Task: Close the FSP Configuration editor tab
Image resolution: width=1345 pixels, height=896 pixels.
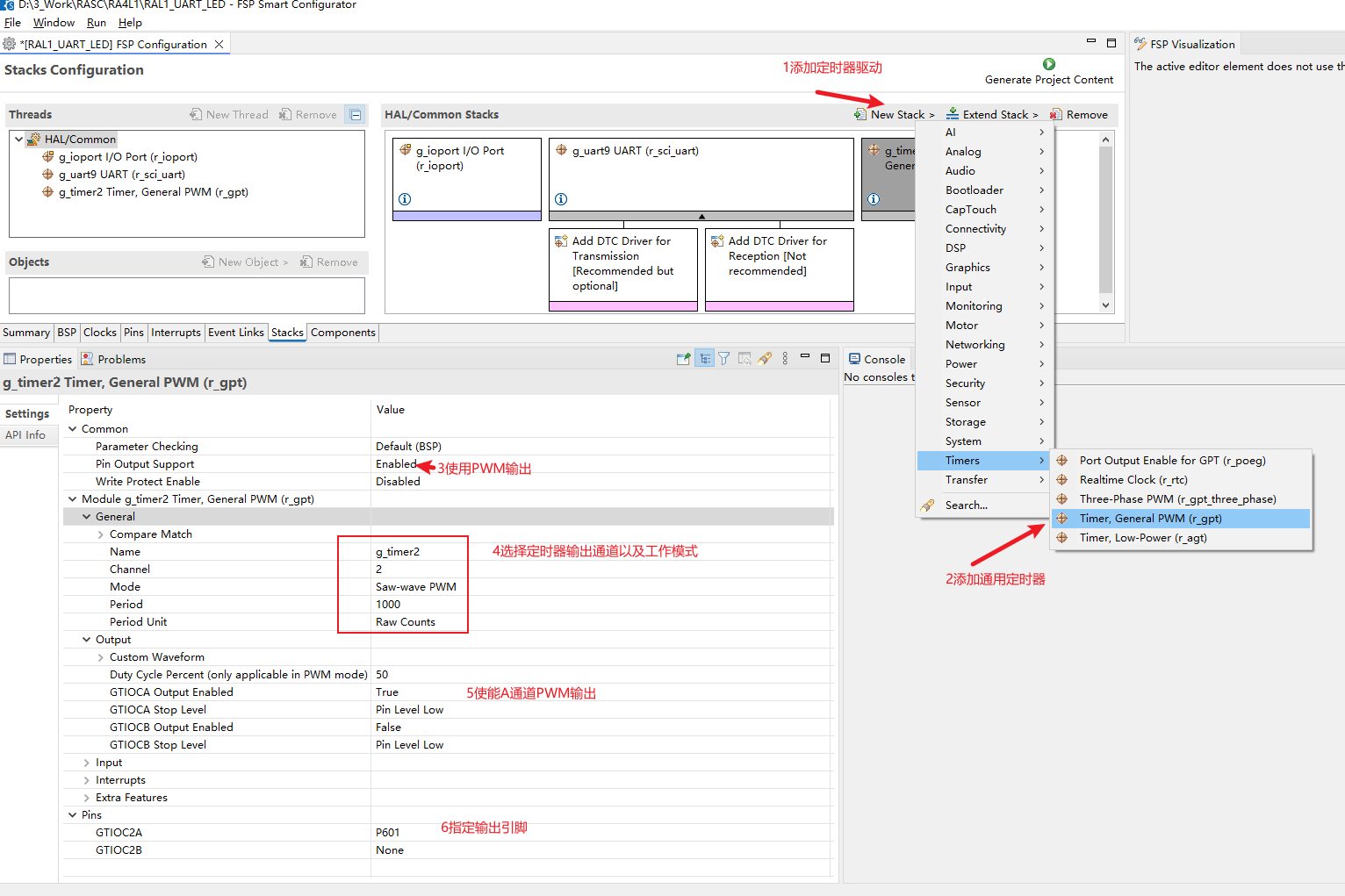Action: pyautogui.click(x=219, y=44)
